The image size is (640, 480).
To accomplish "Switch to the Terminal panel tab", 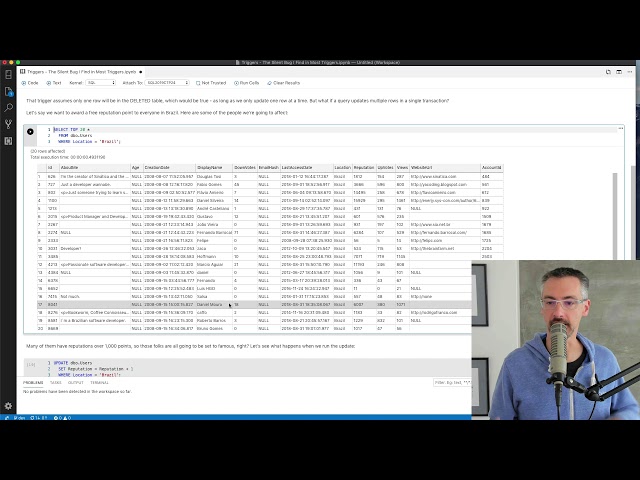I will (99, 383).
